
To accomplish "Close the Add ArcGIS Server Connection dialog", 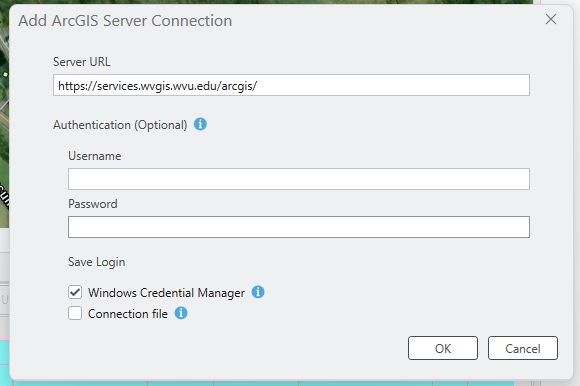I will 551,19.
